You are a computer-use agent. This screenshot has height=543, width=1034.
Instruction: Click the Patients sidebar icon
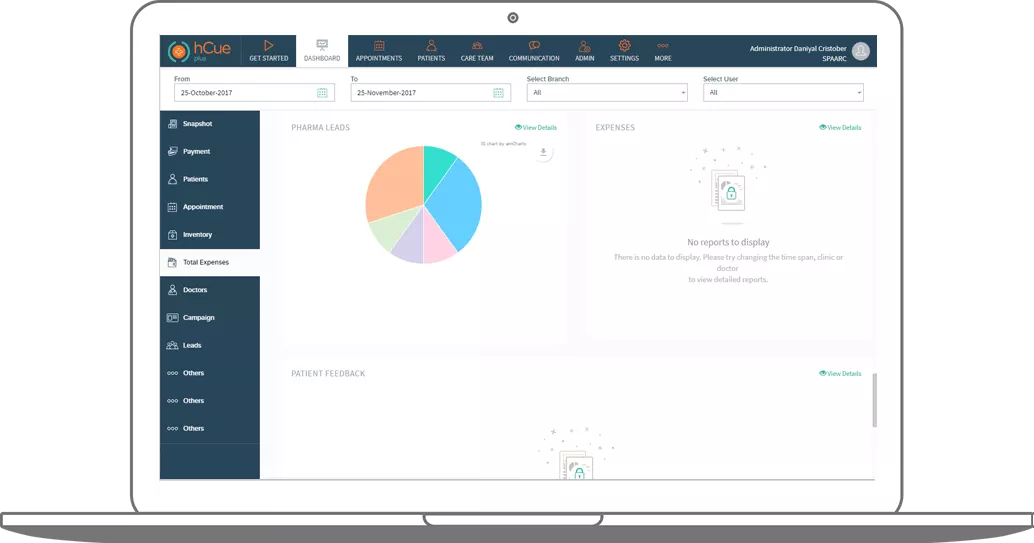(x=172, y=179)
